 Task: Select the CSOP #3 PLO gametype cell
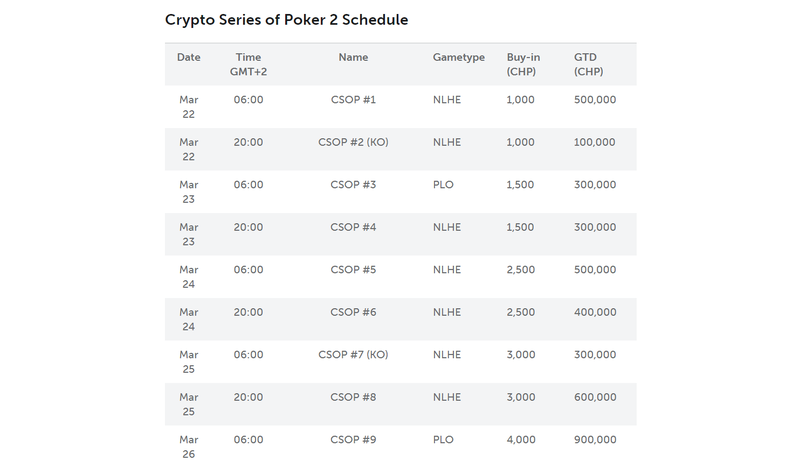[x=443, y=185]
